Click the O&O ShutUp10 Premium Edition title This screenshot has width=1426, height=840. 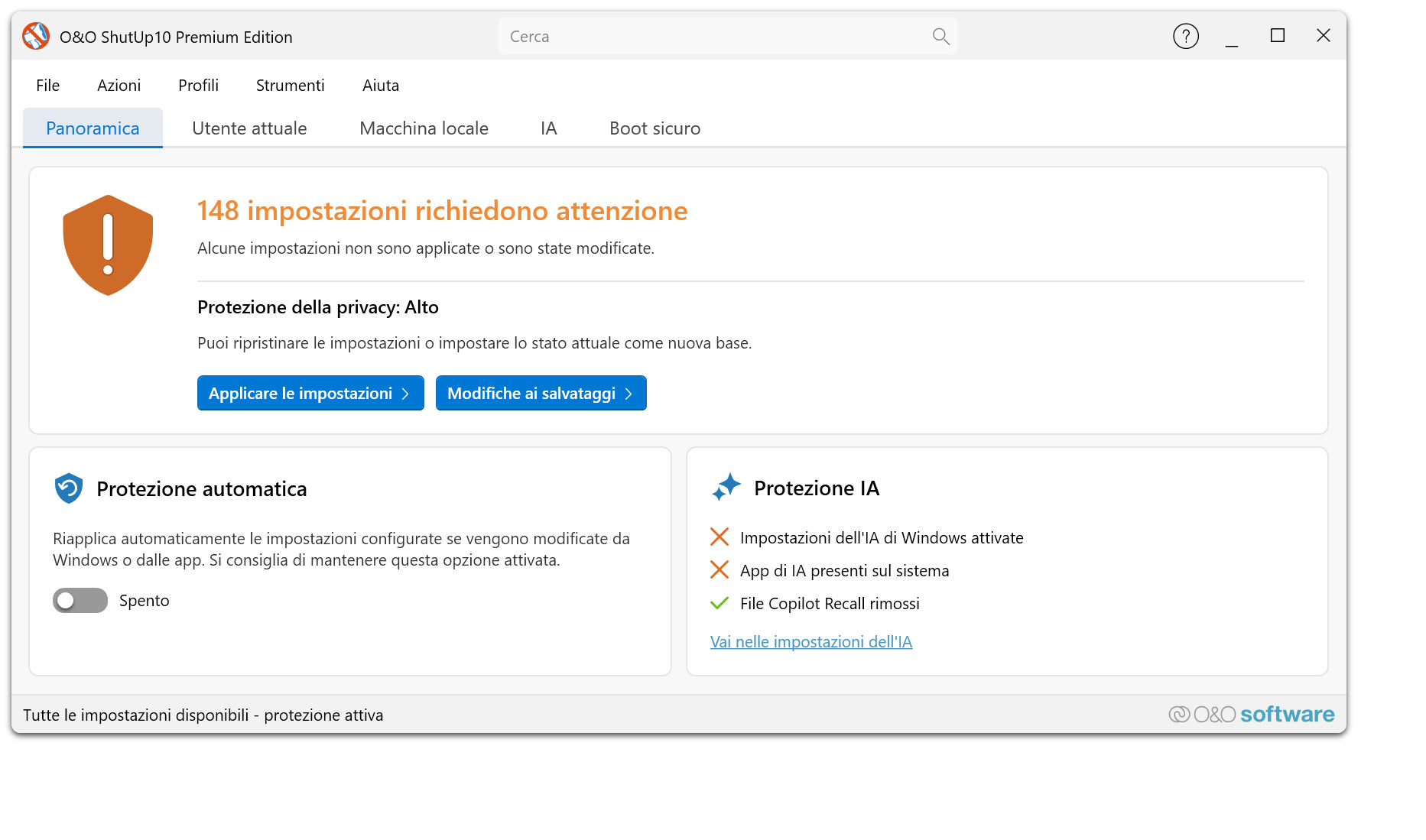pos(175,37)
